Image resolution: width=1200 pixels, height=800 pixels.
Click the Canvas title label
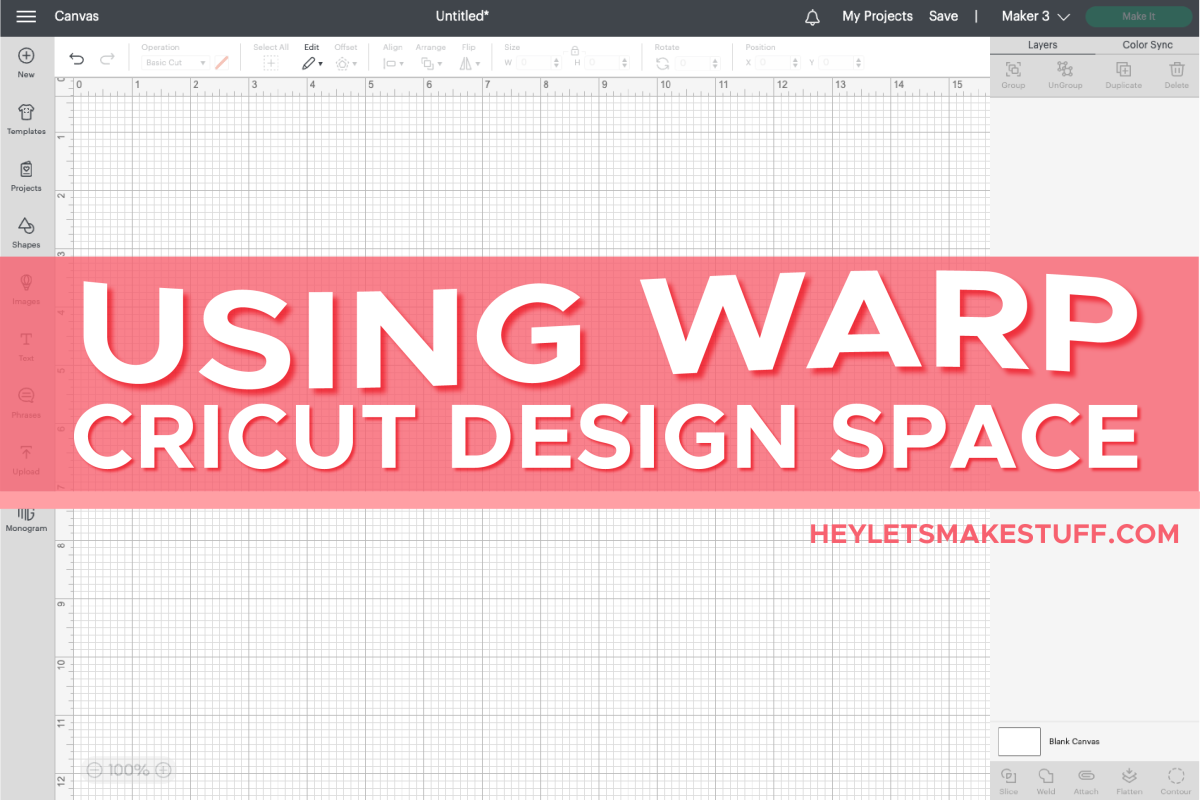pos(76,16)
